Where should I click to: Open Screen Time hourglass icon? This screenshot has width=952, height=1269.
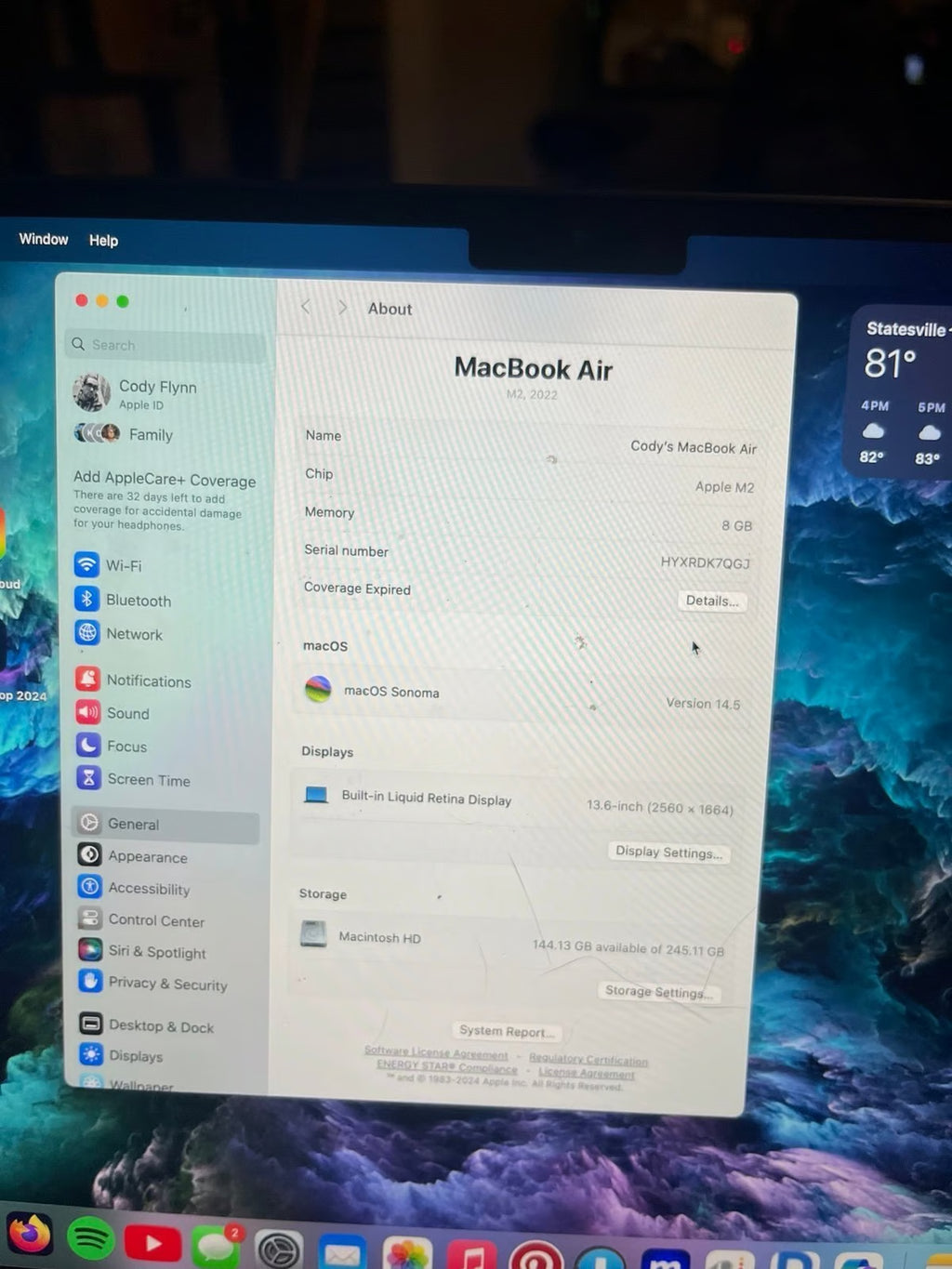(x=87, y=778)
